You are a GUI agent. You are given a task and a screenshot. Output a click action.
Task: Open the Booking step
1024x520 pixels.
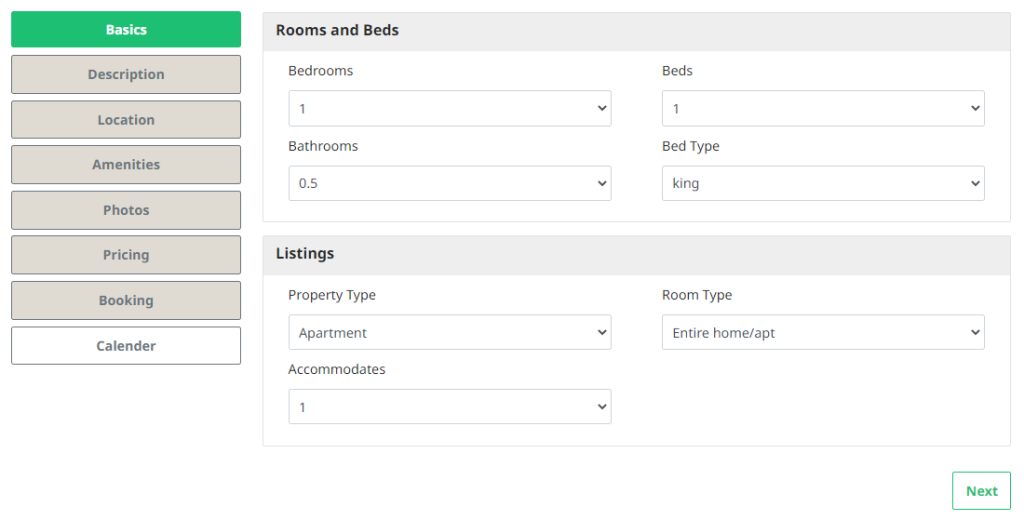pos(126,300)
